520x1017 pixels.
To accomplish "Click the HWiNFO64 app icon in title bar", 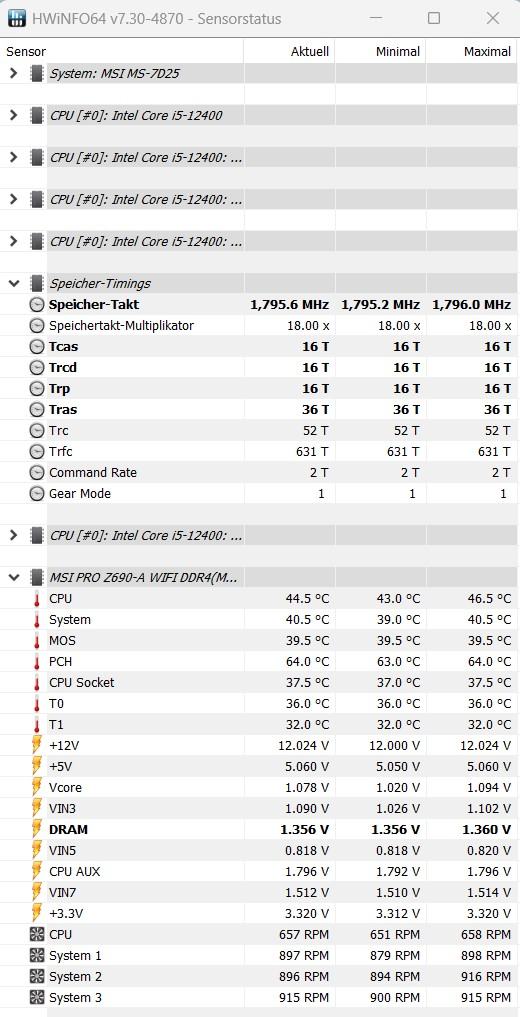I will pyautogui.click(x=18, y=18).
